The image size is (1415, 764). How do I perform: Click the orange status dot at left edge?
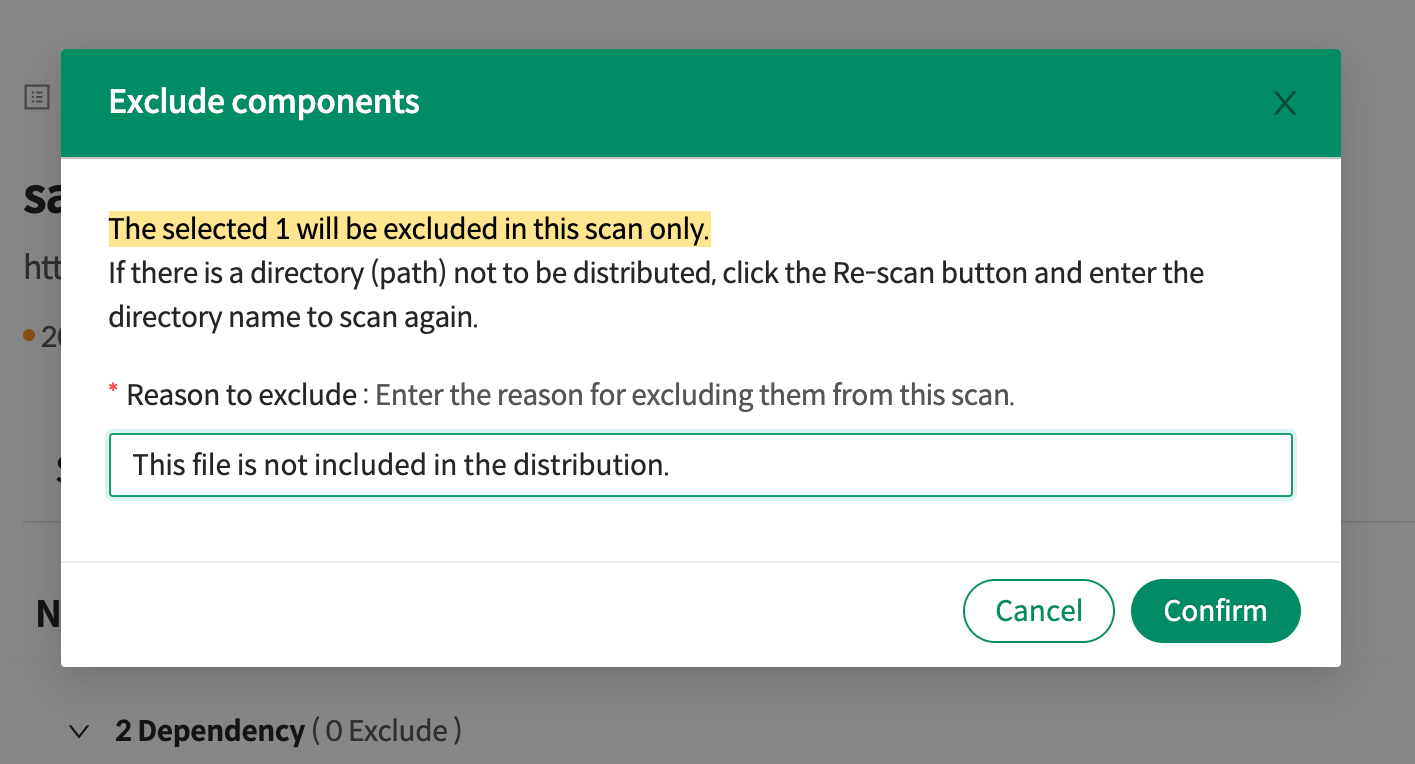(29, 334)
